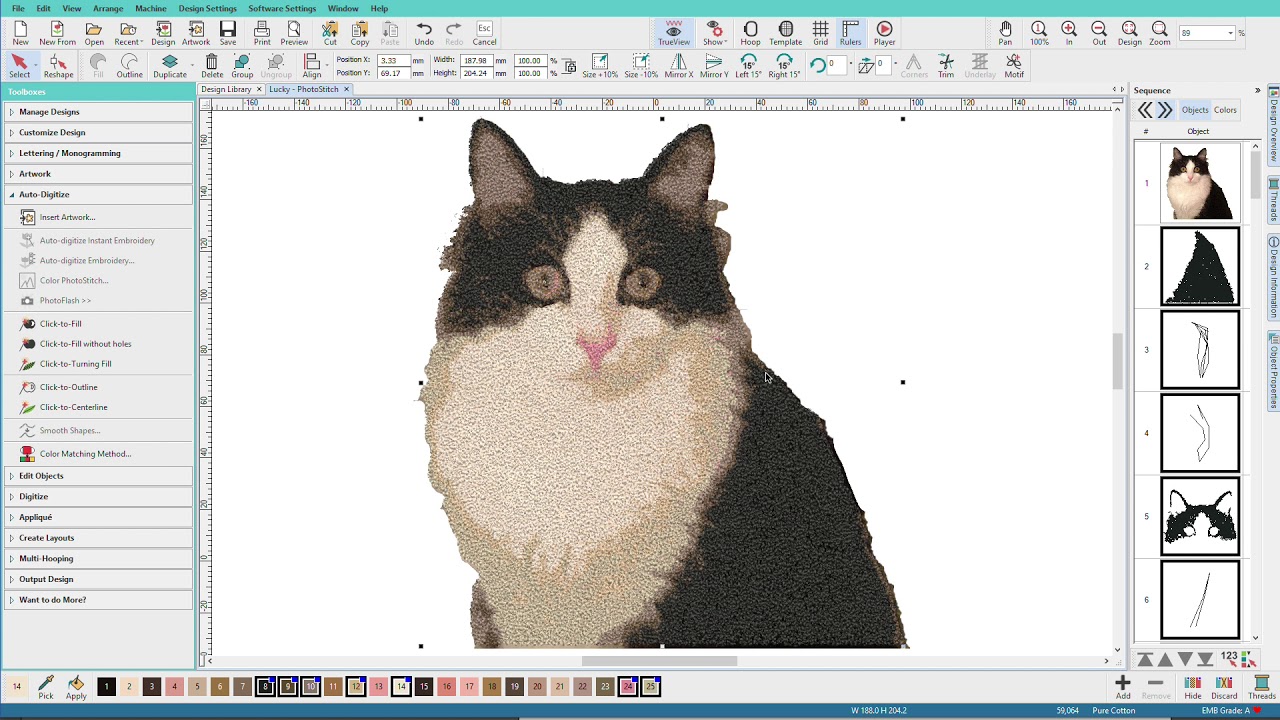Select thread color swatch 1
1280x720 pixels.
pos(106,686)
